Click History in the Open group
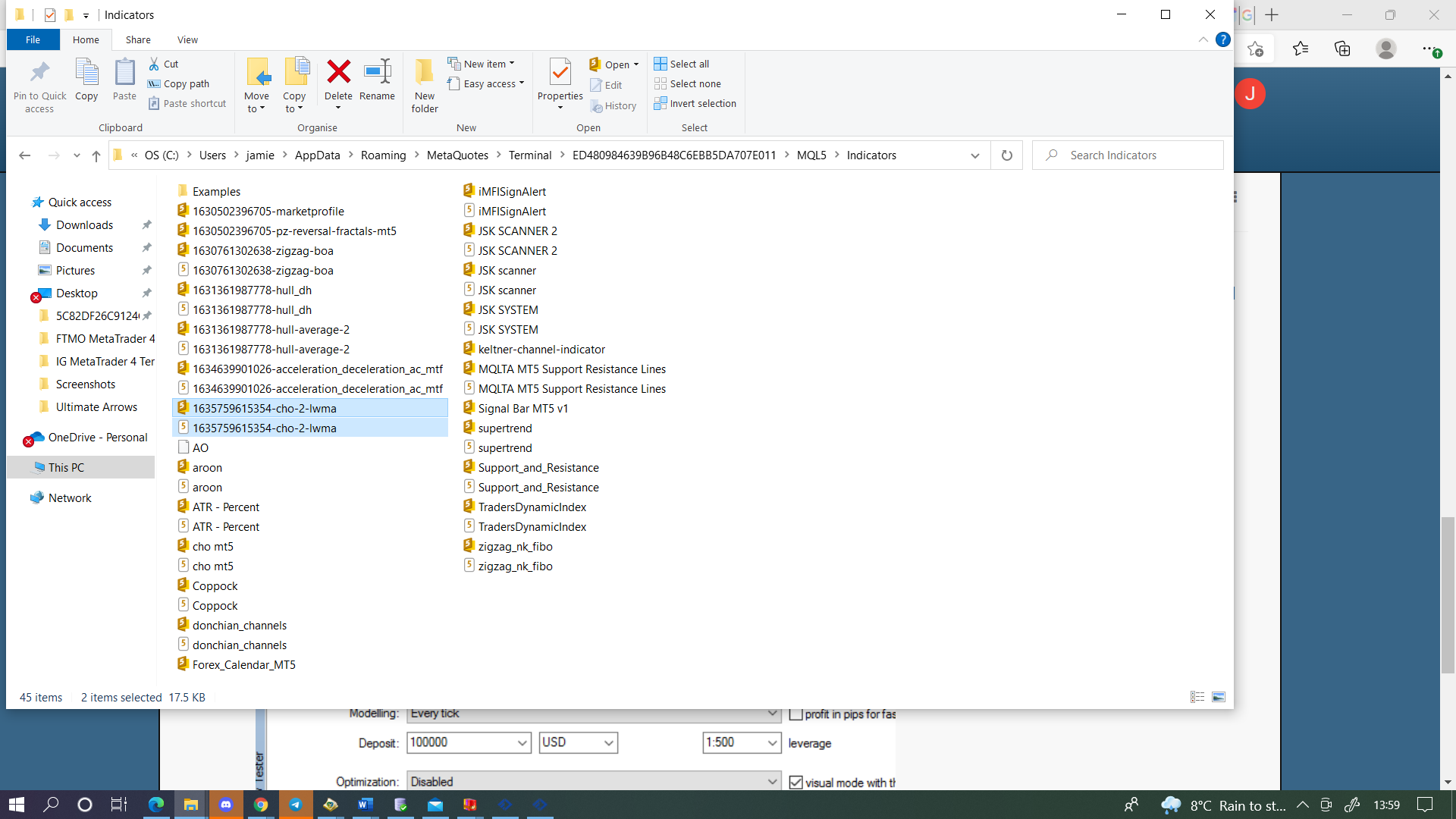1456x819 pixels. click(613, 106)
